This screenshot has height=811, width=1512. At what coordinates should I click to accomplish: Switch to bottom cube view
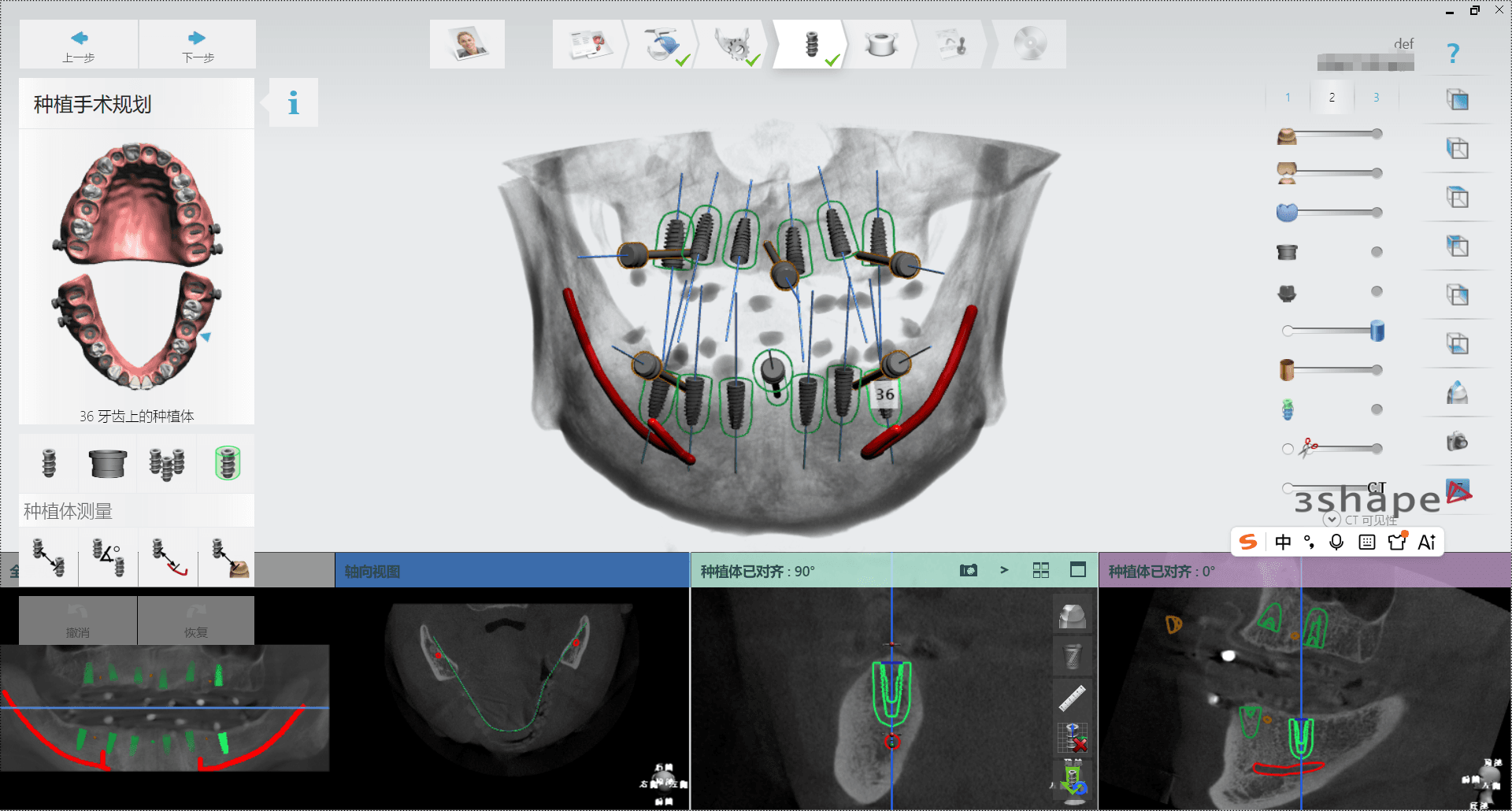1458,344
